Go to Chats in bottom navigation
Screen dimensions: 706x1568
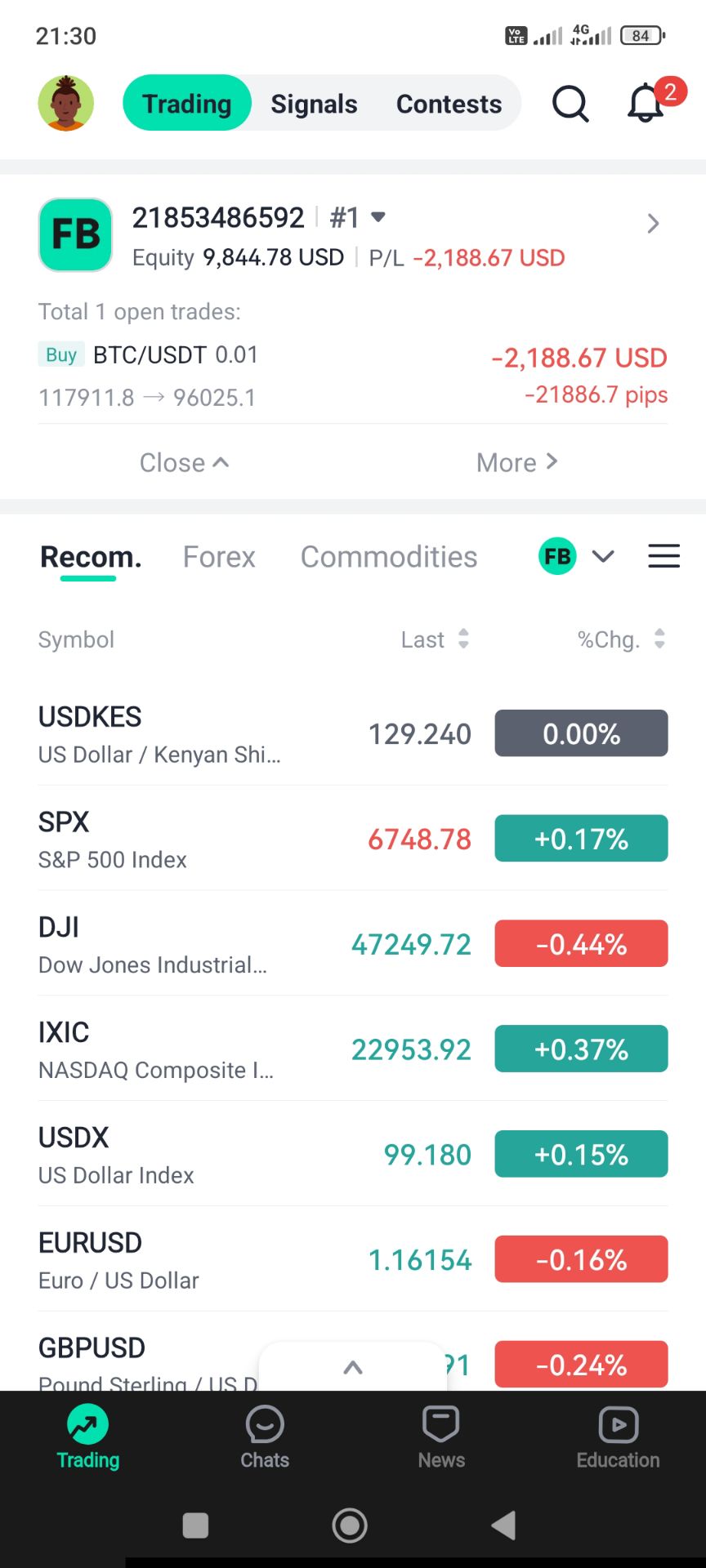click(265, 1437)
